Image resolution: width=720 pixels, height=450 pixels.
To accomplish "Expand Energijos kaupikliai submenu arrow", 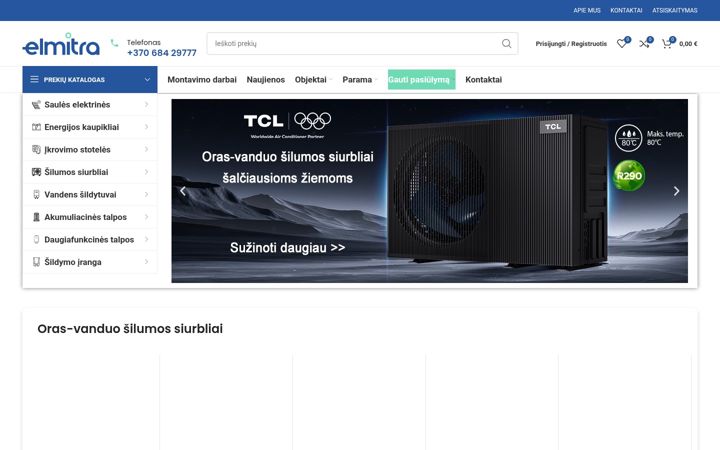I will coord(146,127).
